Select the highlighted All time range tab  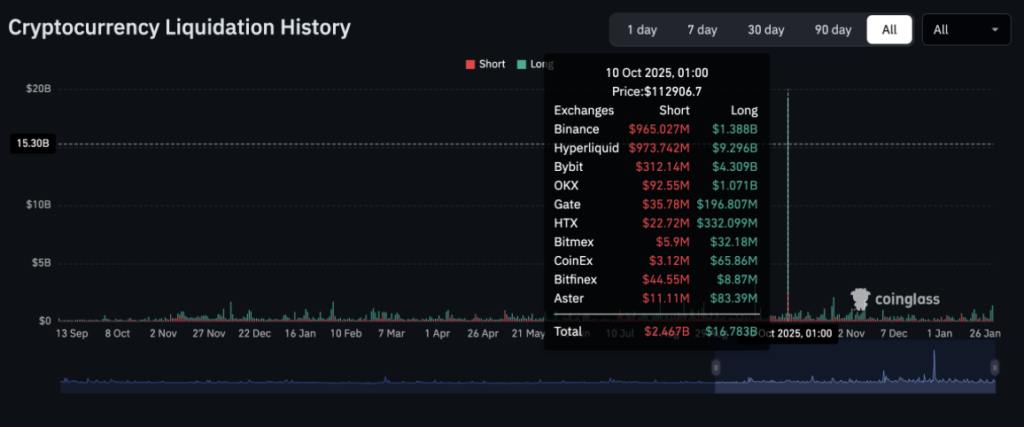point(889,30)
